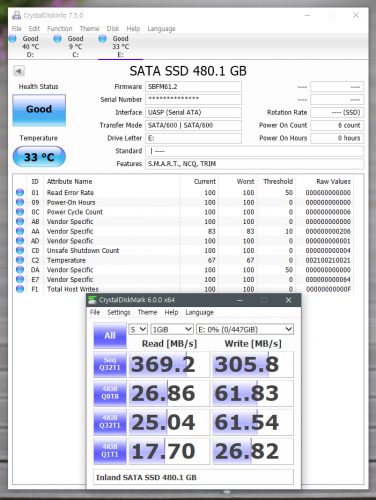Click the previous disk arrow button
The width and height of the screenshot is (376, 500).
[x=19, y=71]
